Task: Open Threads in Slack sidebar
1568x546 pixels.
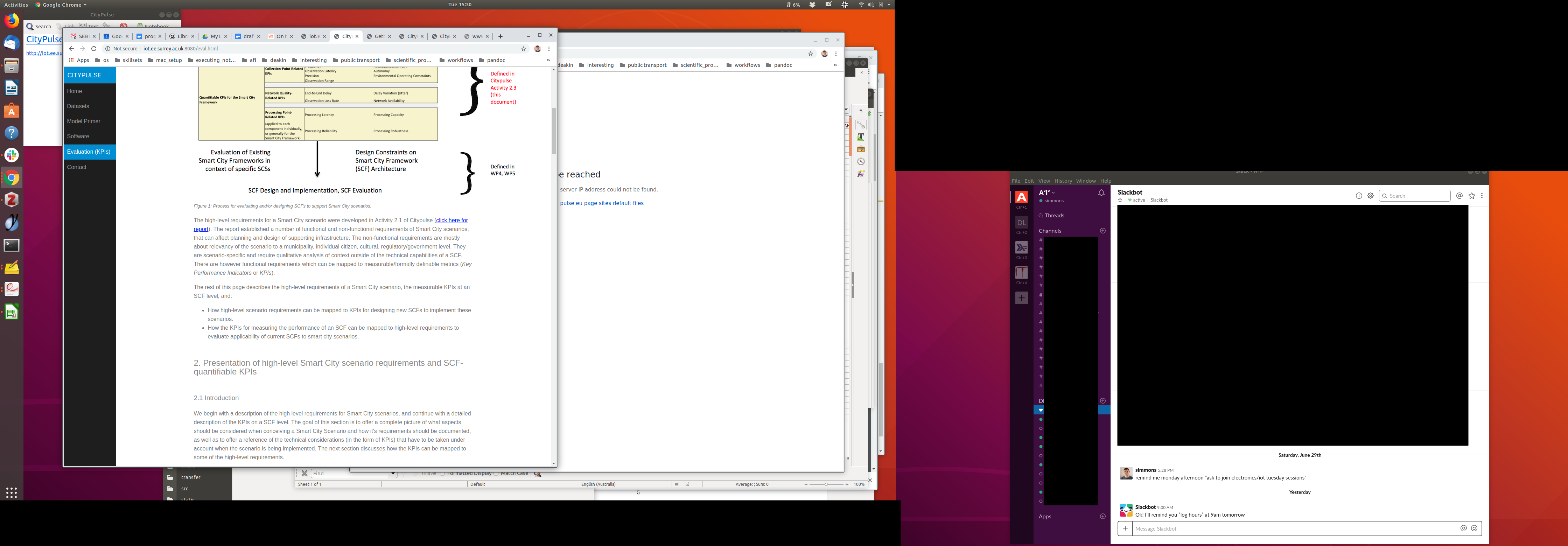Action: coord(1053,216)
